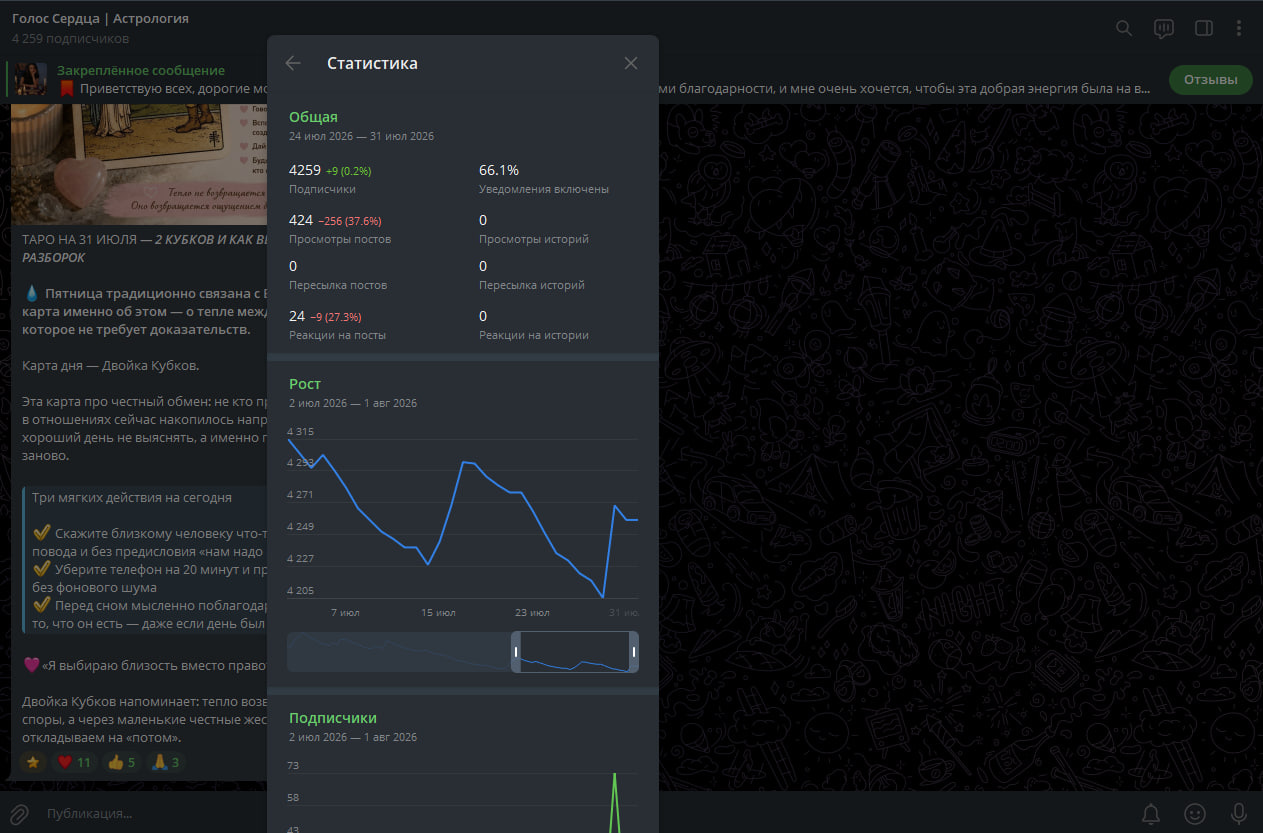The image size is (1263, 833).
Task: Open the emoji picker
Action: pyautogui.click(x=1195, y=813)
